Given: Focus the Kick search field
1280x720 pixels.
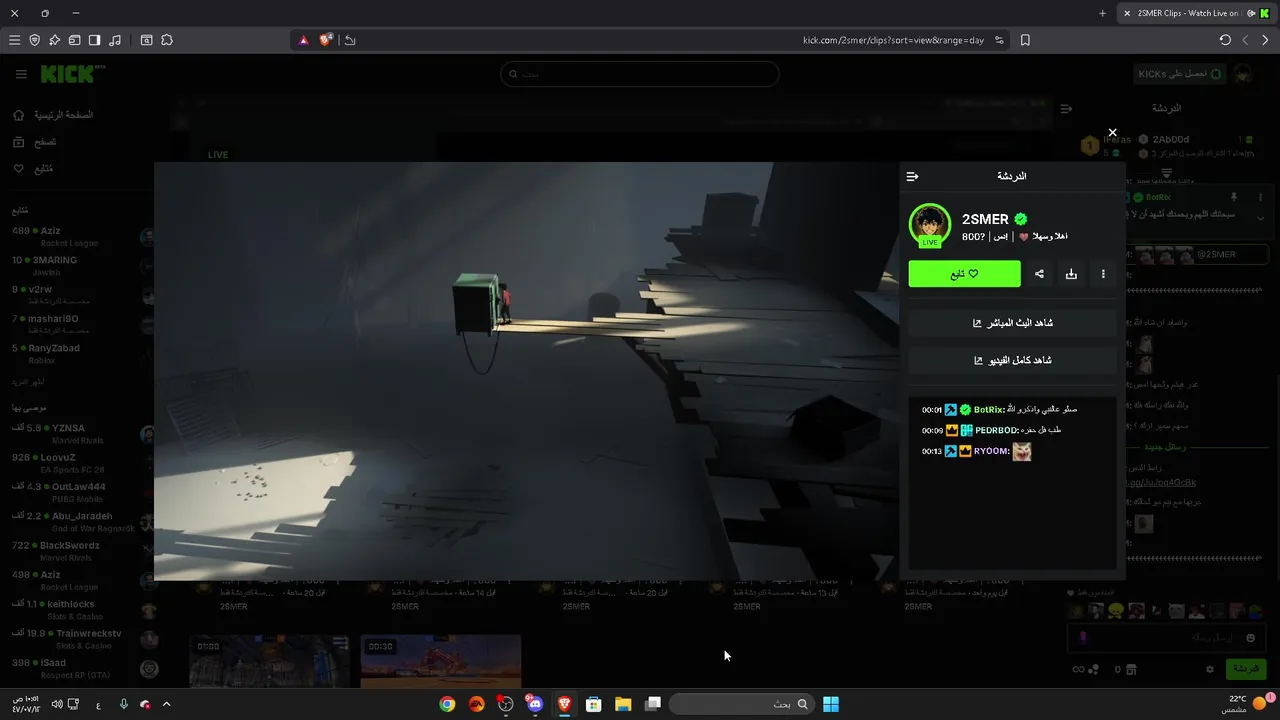Looking at the screenshot, I should [640, 74].
